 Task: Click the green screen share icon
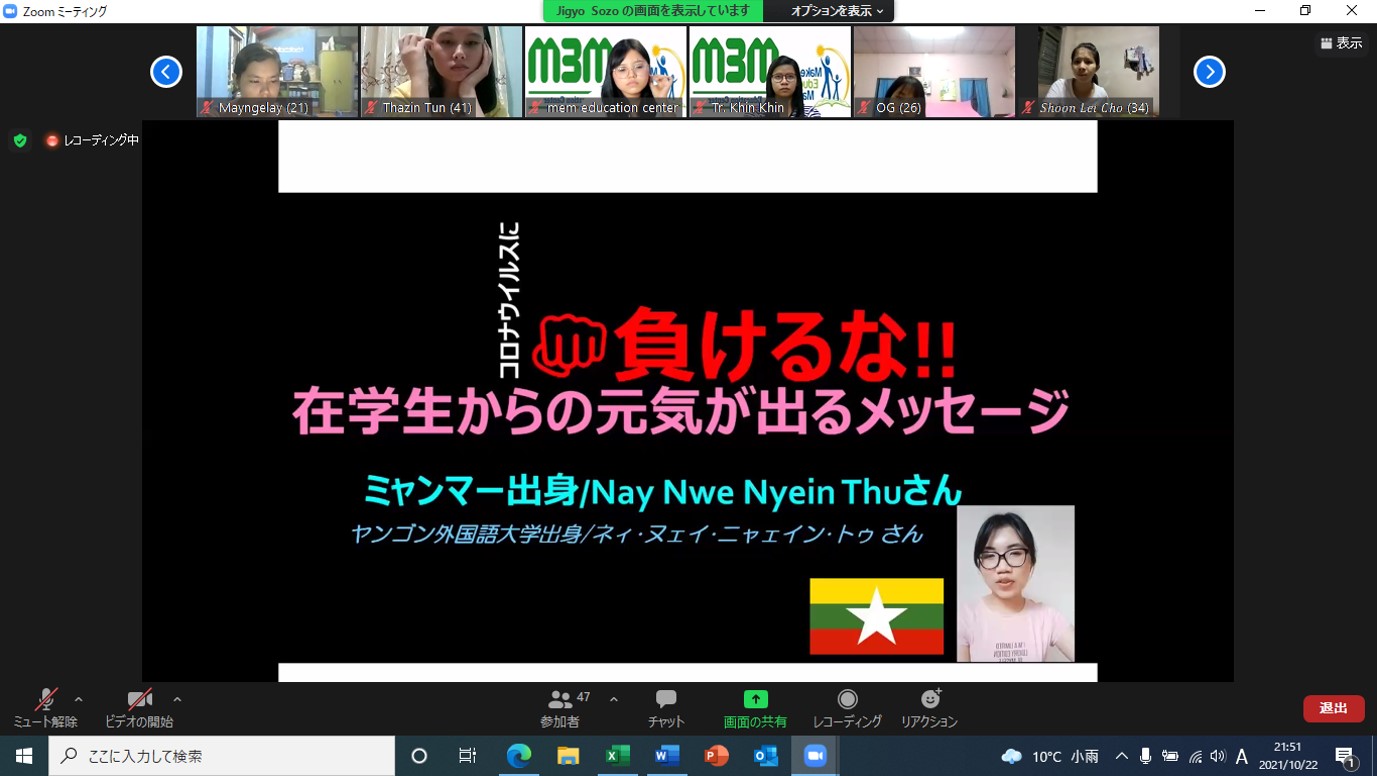(755, 700)
